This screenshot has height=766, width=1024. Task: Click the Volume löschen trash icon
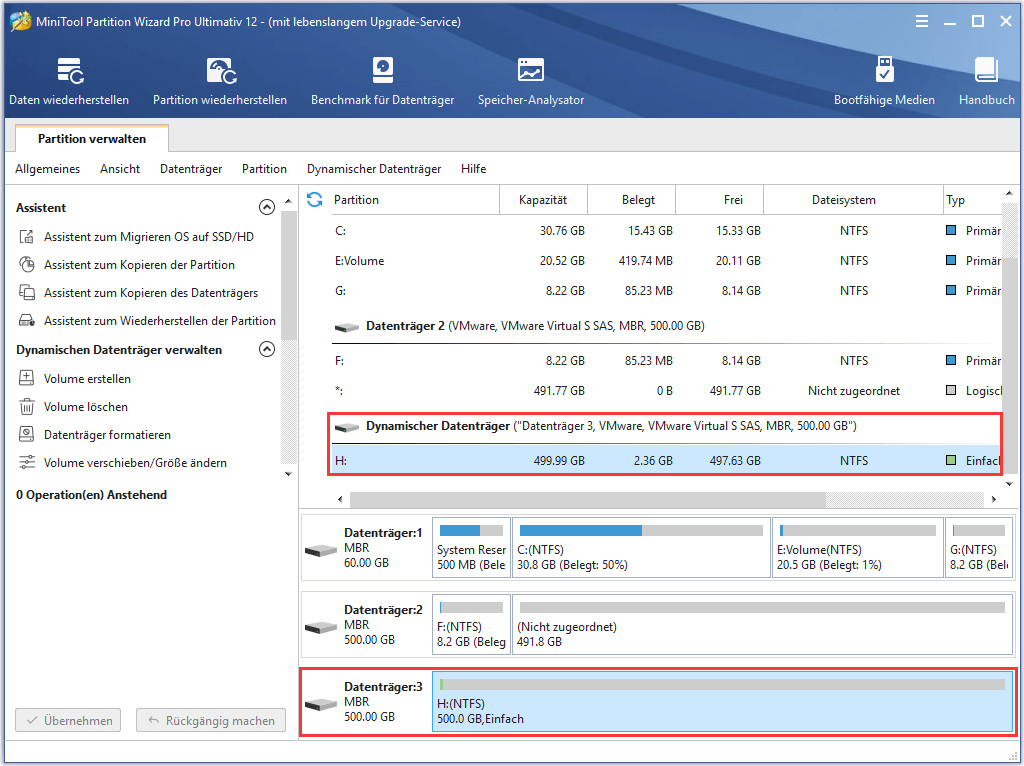(27, 406)
